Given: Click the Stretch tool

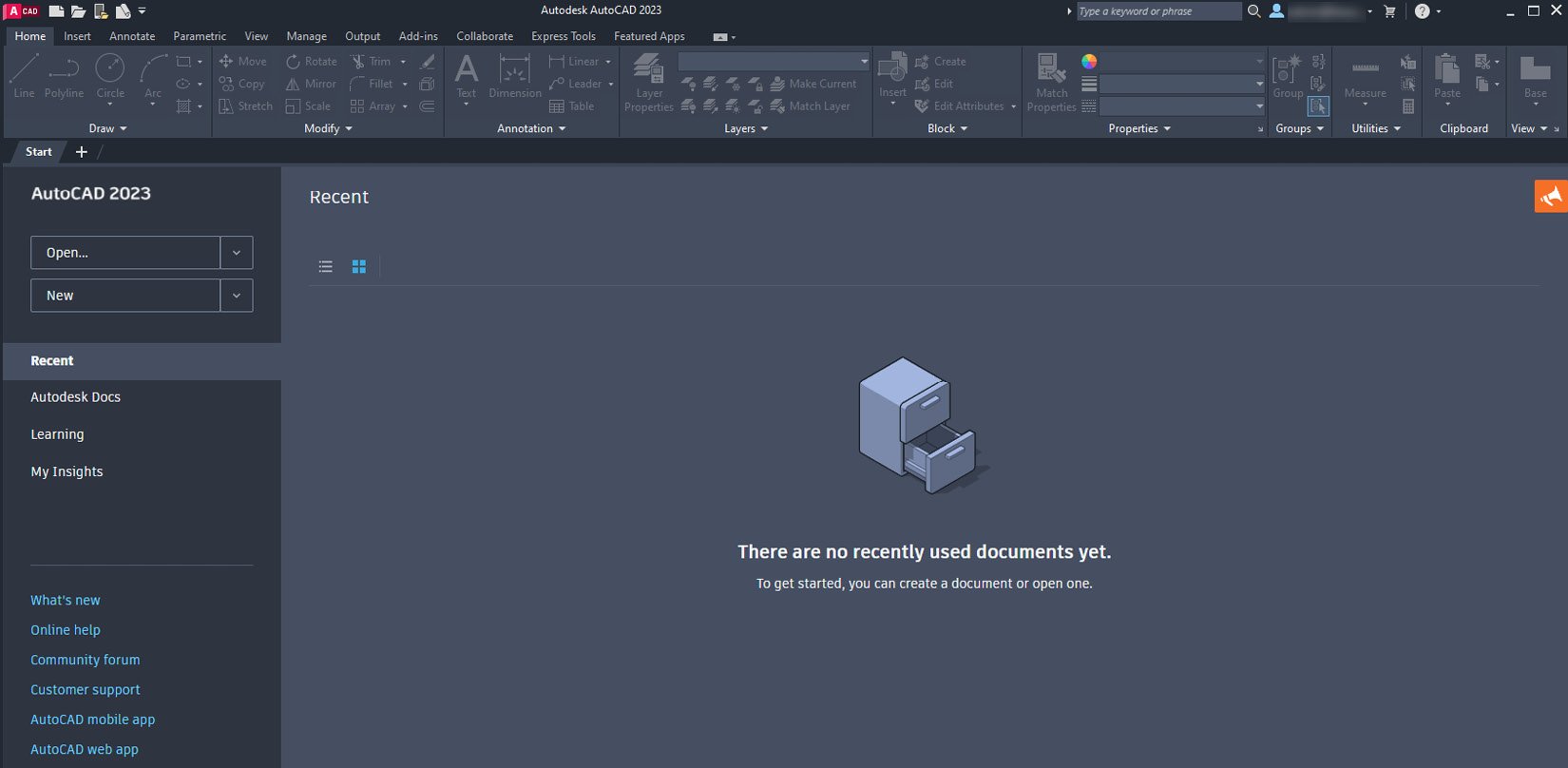Looking at the screenshot, I should click(245, 106).
